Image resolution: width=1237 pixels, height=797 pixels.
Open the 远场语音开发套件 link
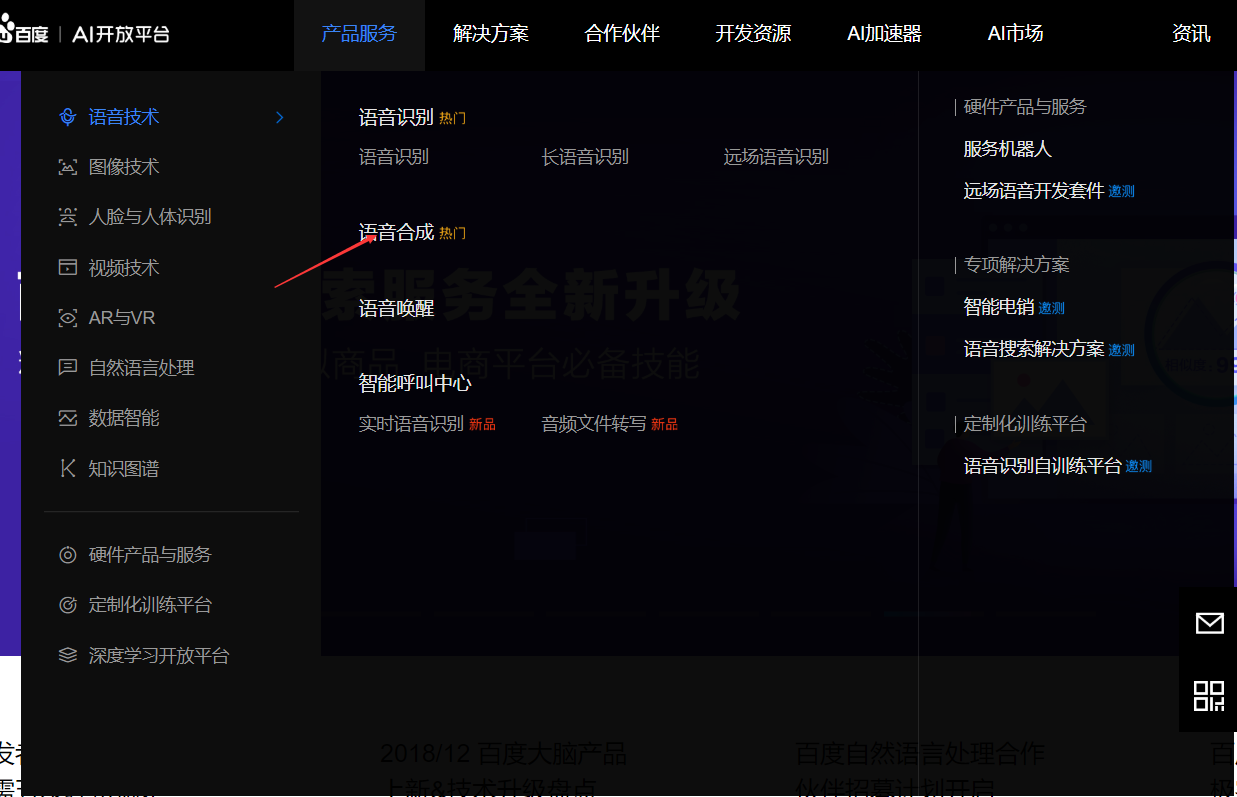coord(1034,191)
